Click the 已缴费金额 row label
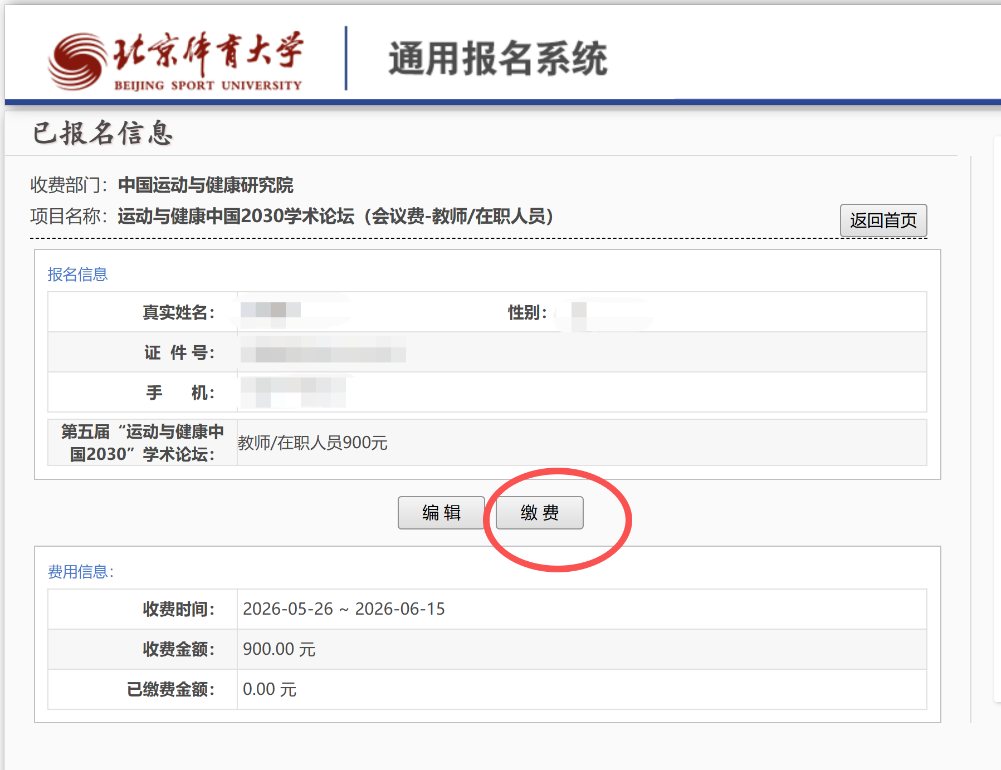This screenshot has height=770, width=1001. 170,690
